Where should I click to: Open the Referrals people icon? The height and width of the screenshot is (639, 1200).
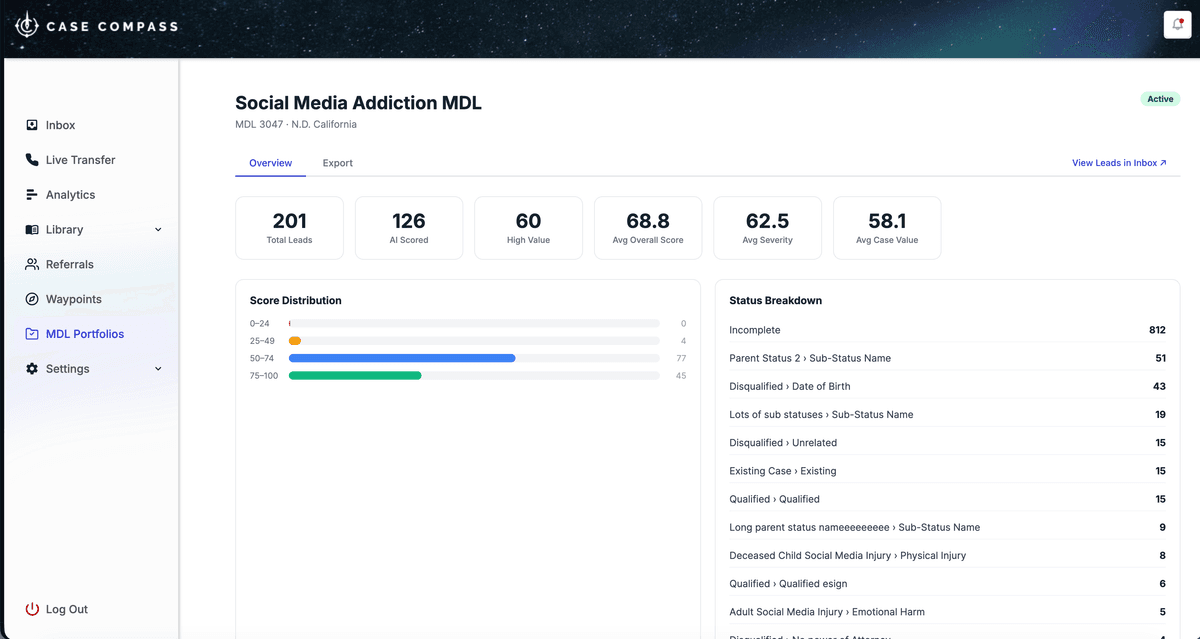tap(31, 264)
